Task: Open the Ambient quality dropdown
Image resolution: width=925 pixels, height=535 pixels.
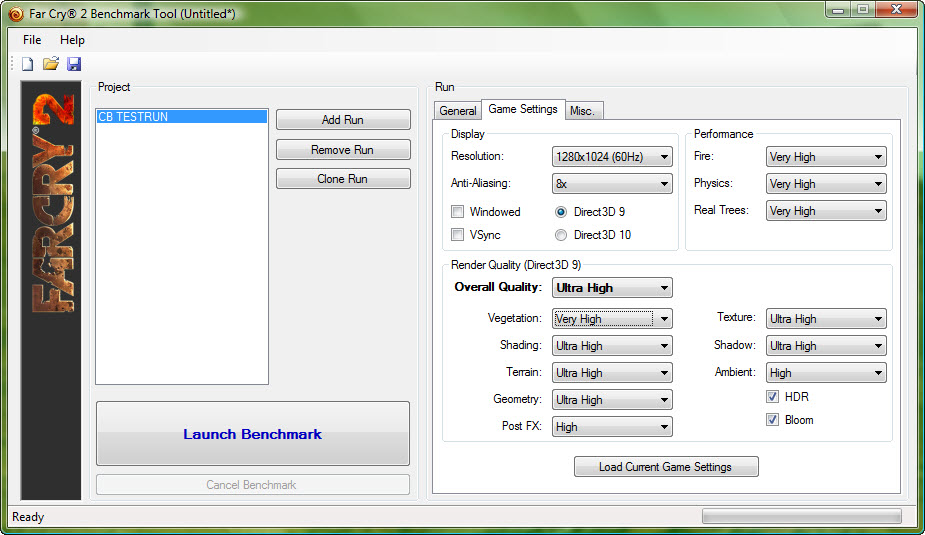Action: [826, 373]
